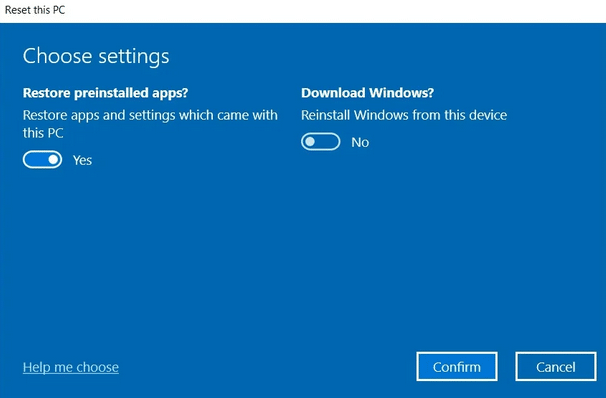Open the Help me choose link
Viewport: 606px width, 398px height.
[71, 367]
